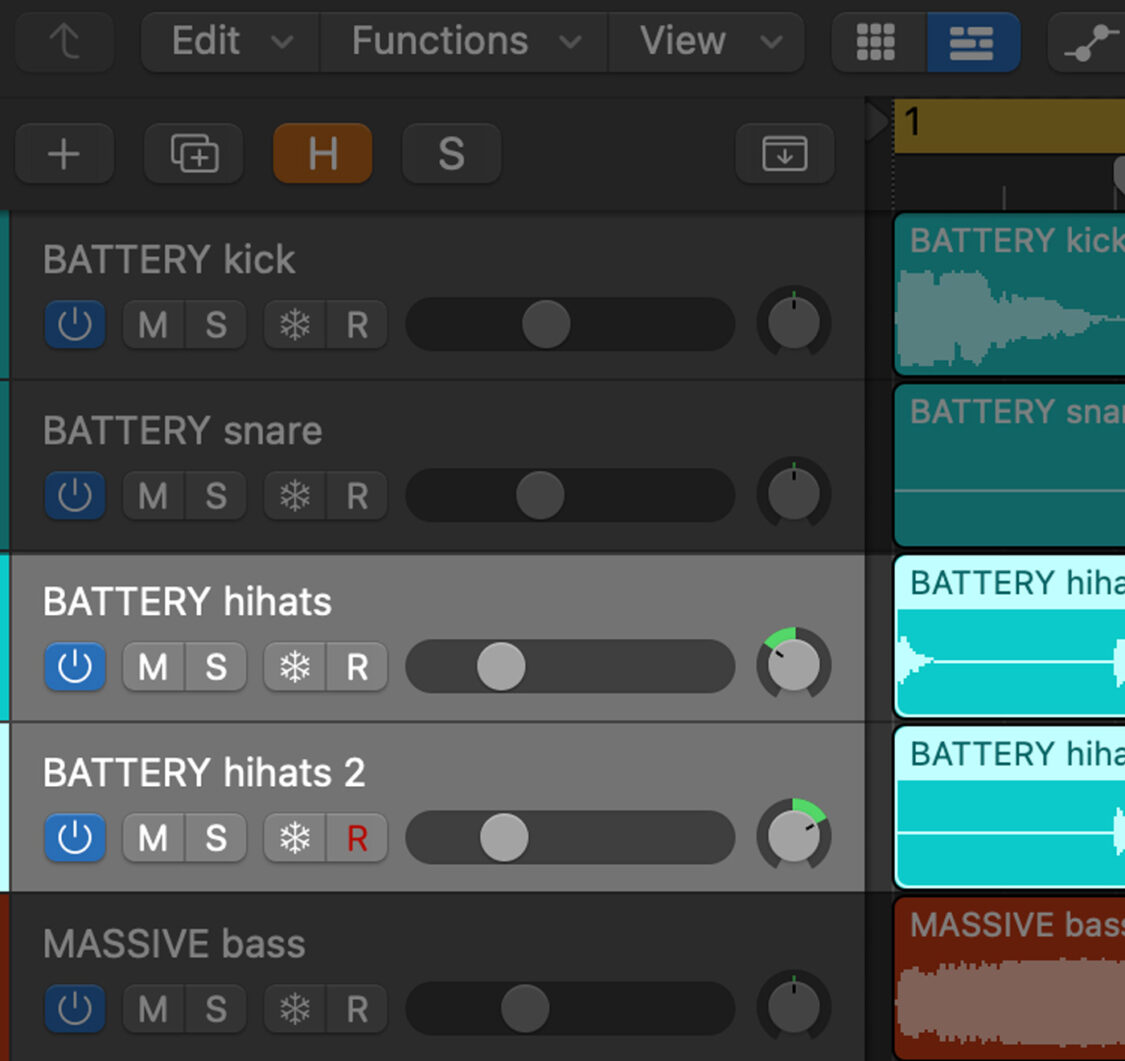Switch to grid view using the grid icon

click(x=877, y=42)
